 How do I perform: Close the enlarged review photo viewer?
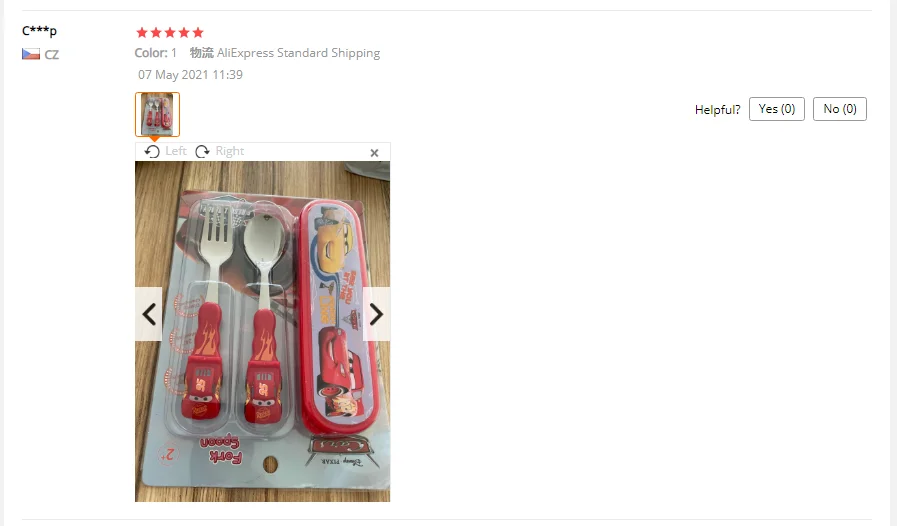(374, 153)
